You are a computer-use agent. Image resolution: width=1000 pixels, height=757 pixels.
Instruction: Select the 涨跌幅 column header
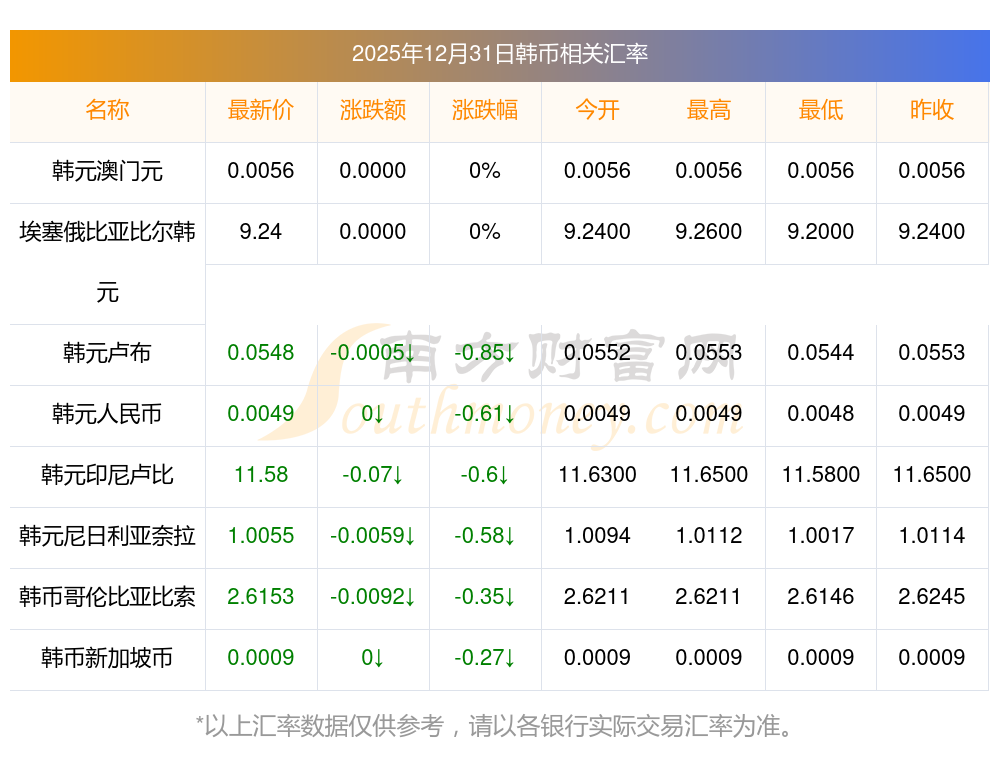click(485, 110)
